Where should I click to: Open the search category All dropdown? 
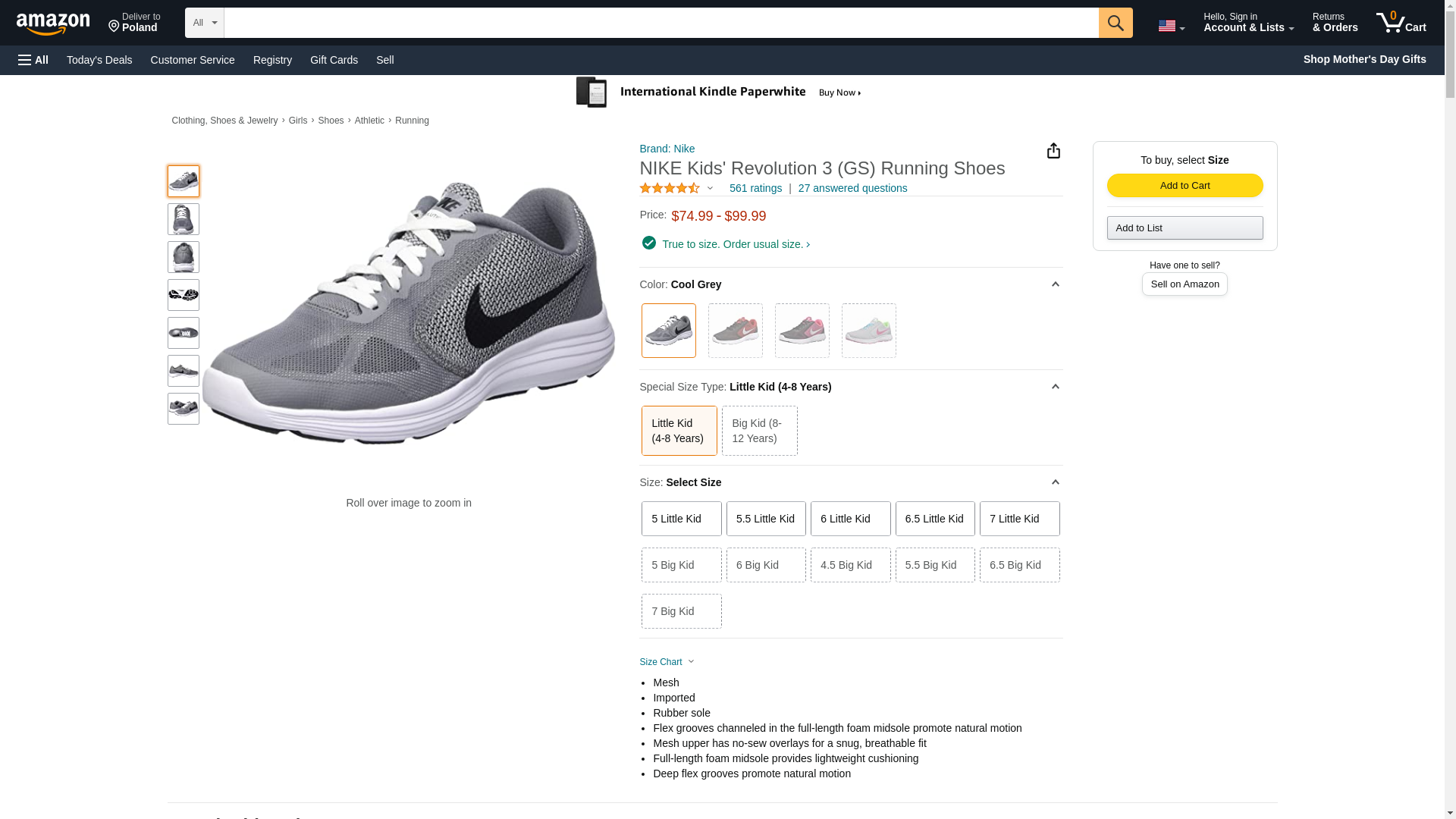tap(204, 23)
